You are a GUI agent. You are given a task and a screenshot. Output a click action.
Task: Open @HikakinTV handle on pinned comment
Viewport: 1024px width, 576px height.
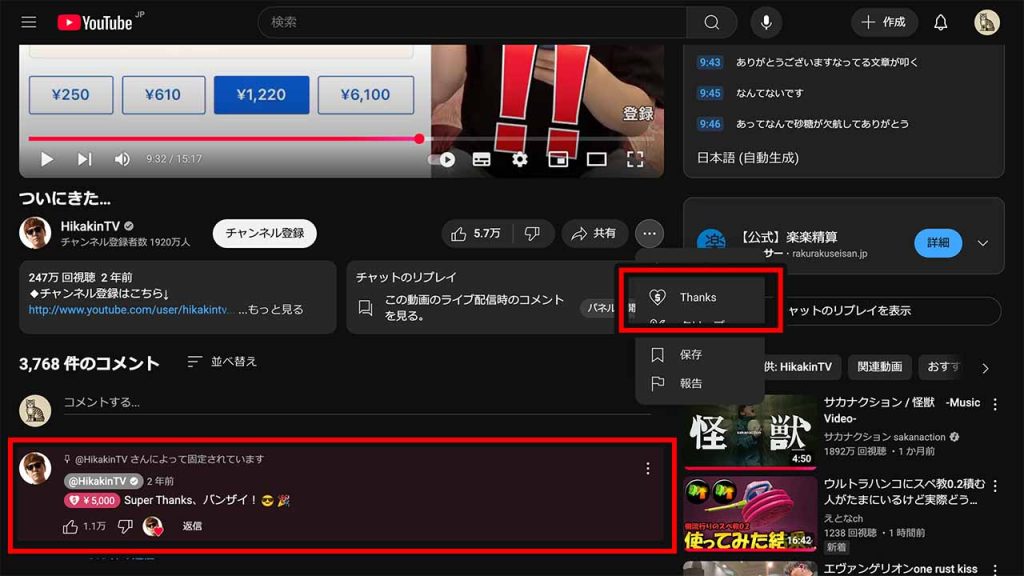coord(103,481)
